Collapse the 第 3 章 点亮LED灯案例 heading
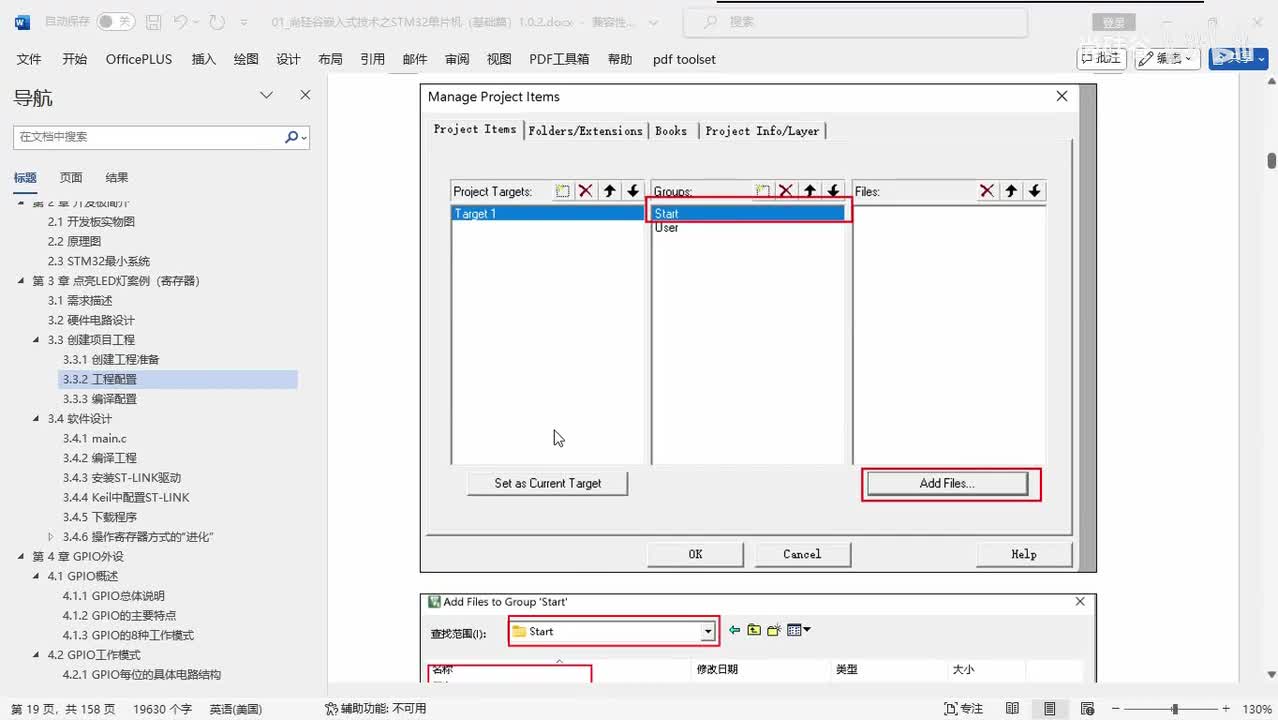 pos(21,281)
